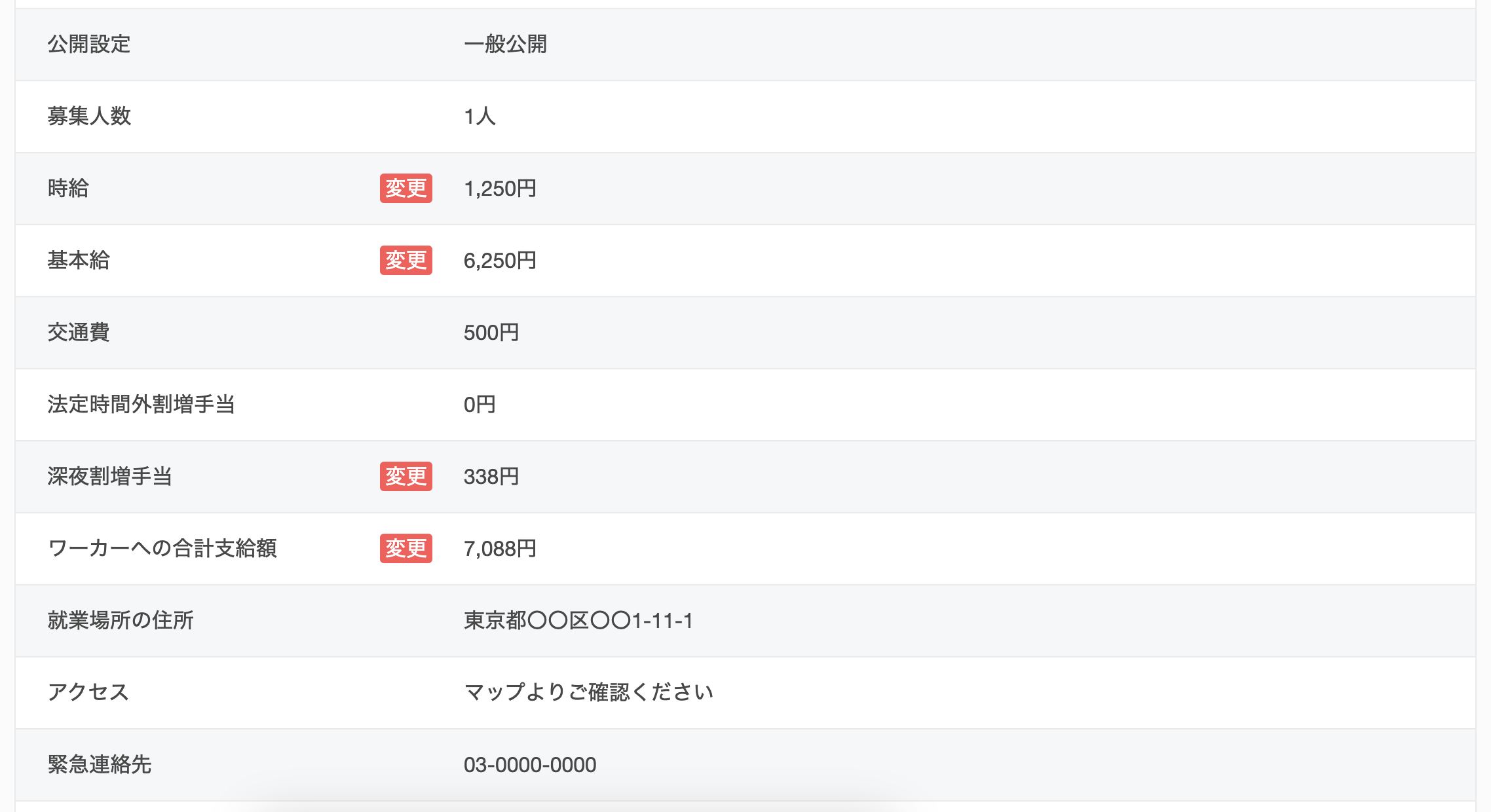
Task: Select the transport fee value 500円
Action: pyautogui.click(x=491, y=333)
